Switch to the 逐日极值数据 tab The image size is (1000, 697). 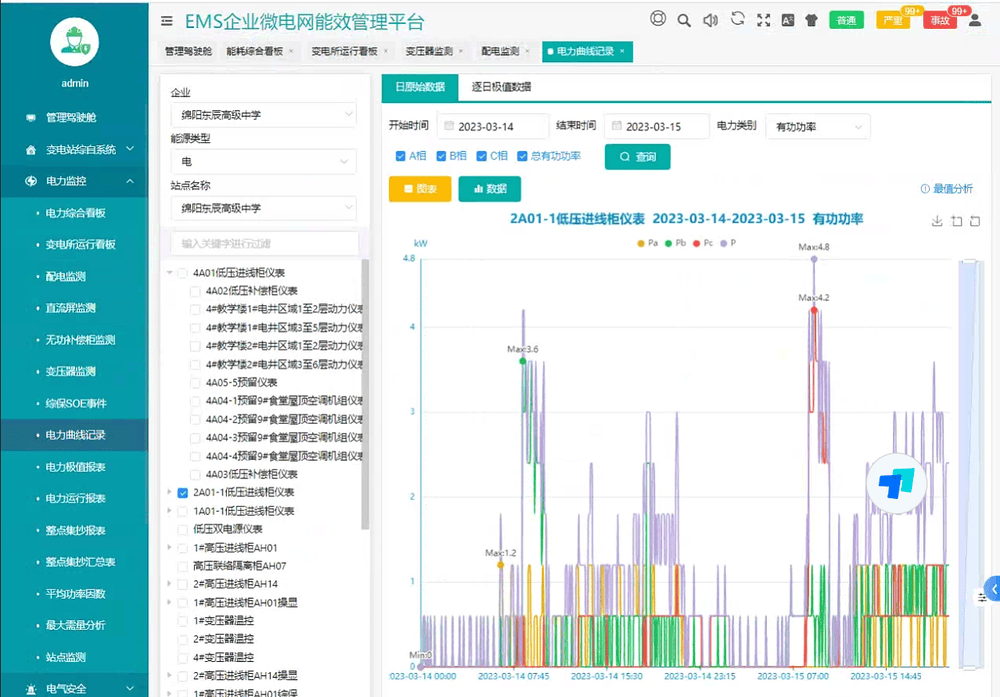point(501,87)
